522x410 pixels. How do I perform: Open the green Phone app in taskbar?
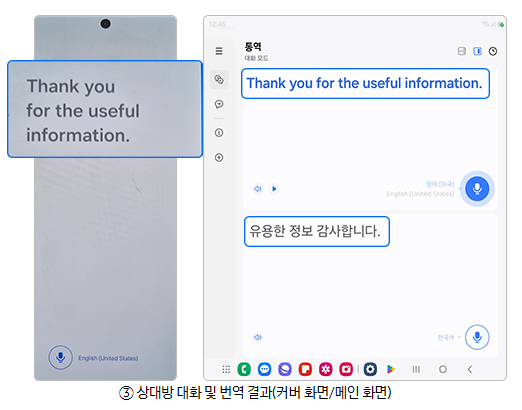(x=244, y=369)
